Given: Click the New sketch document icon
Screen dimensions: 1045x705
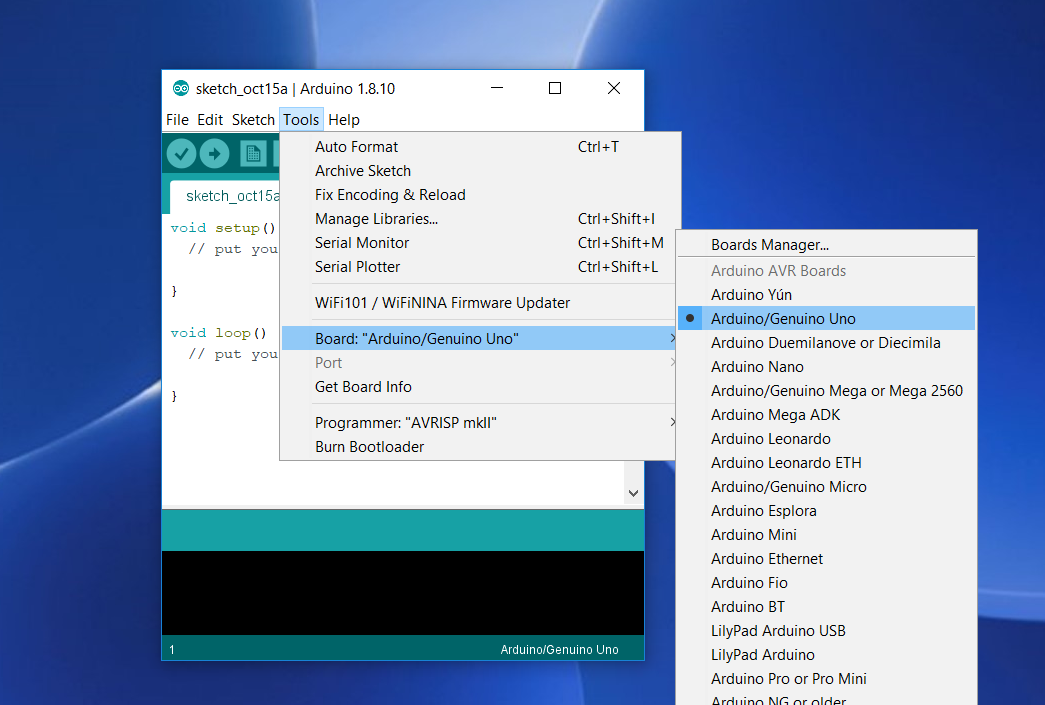Looking at the screenshot, I should [253, 154].
